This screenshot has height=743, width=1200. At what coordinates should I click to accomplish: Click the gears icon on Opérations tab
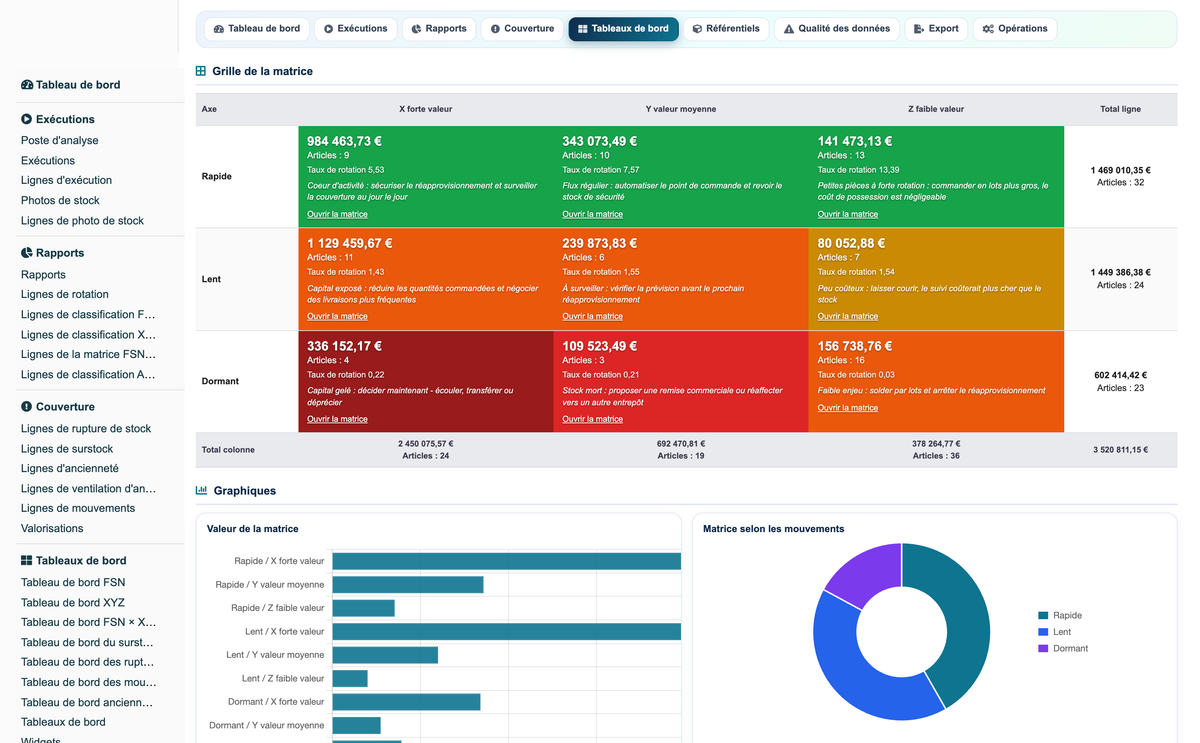pyautogui.click(x=988, y=29)
